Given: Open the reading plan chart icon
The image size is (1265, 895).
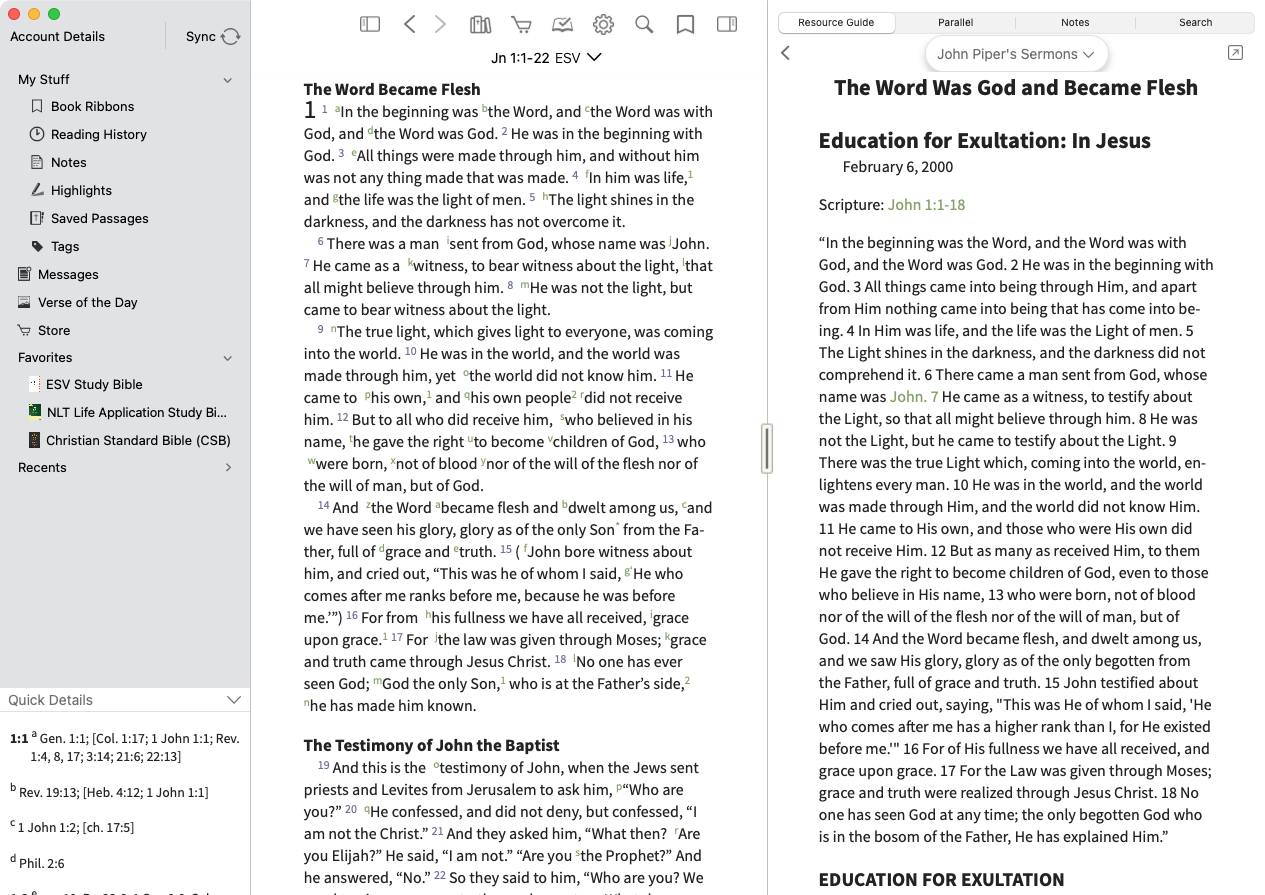Looking at the screenshot, I should pyautogui.click(x=562, y=24).
